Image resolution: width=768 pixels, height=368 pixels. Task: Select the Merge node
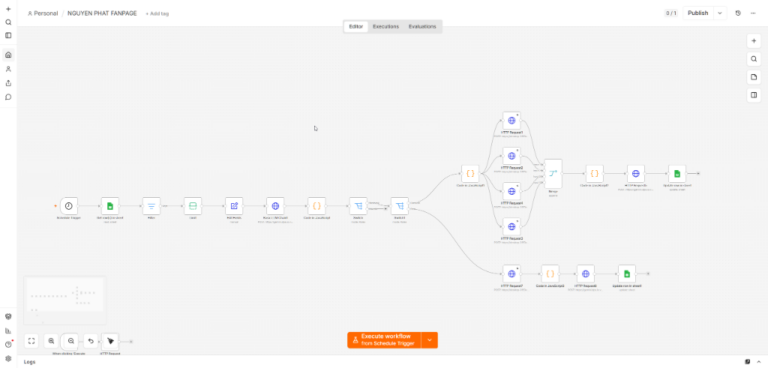[553, 173]
